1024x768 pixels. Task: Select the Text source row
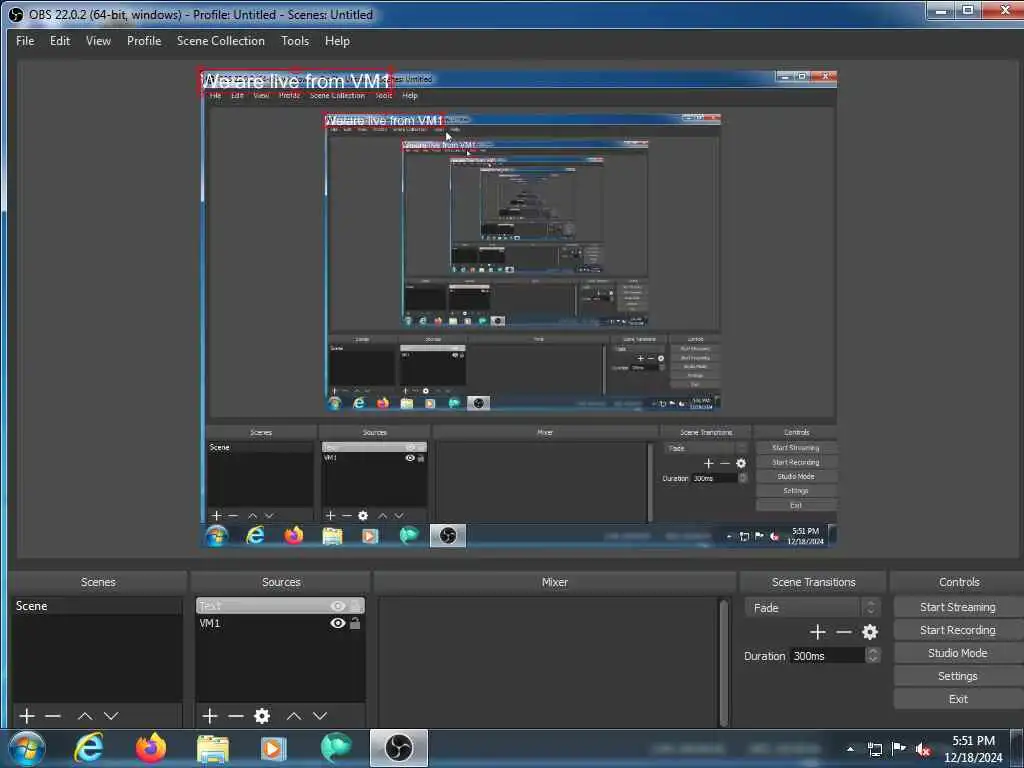(280, 606)
